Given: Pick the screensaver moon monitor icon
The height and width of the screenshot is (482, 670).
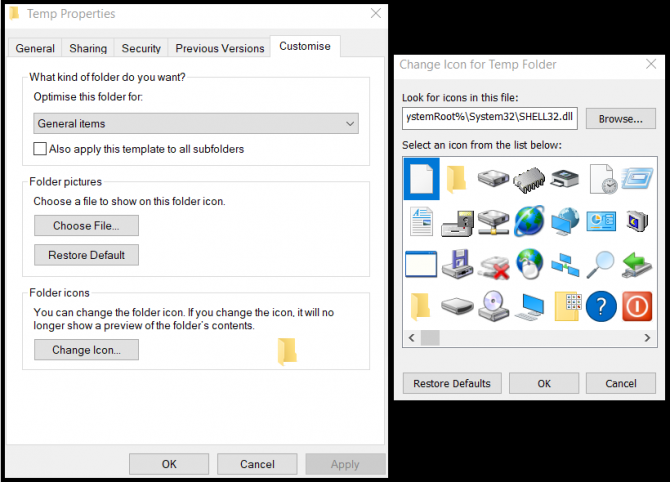Looking at the screenshot, I should [637, 221].
